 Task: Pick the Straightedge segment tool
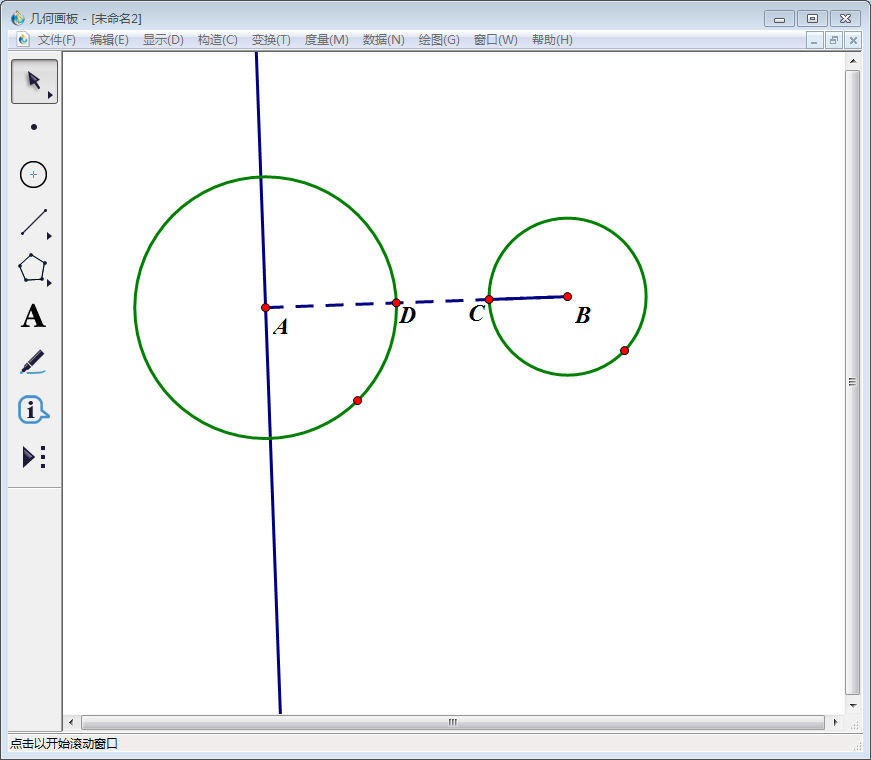click(34, 222)
